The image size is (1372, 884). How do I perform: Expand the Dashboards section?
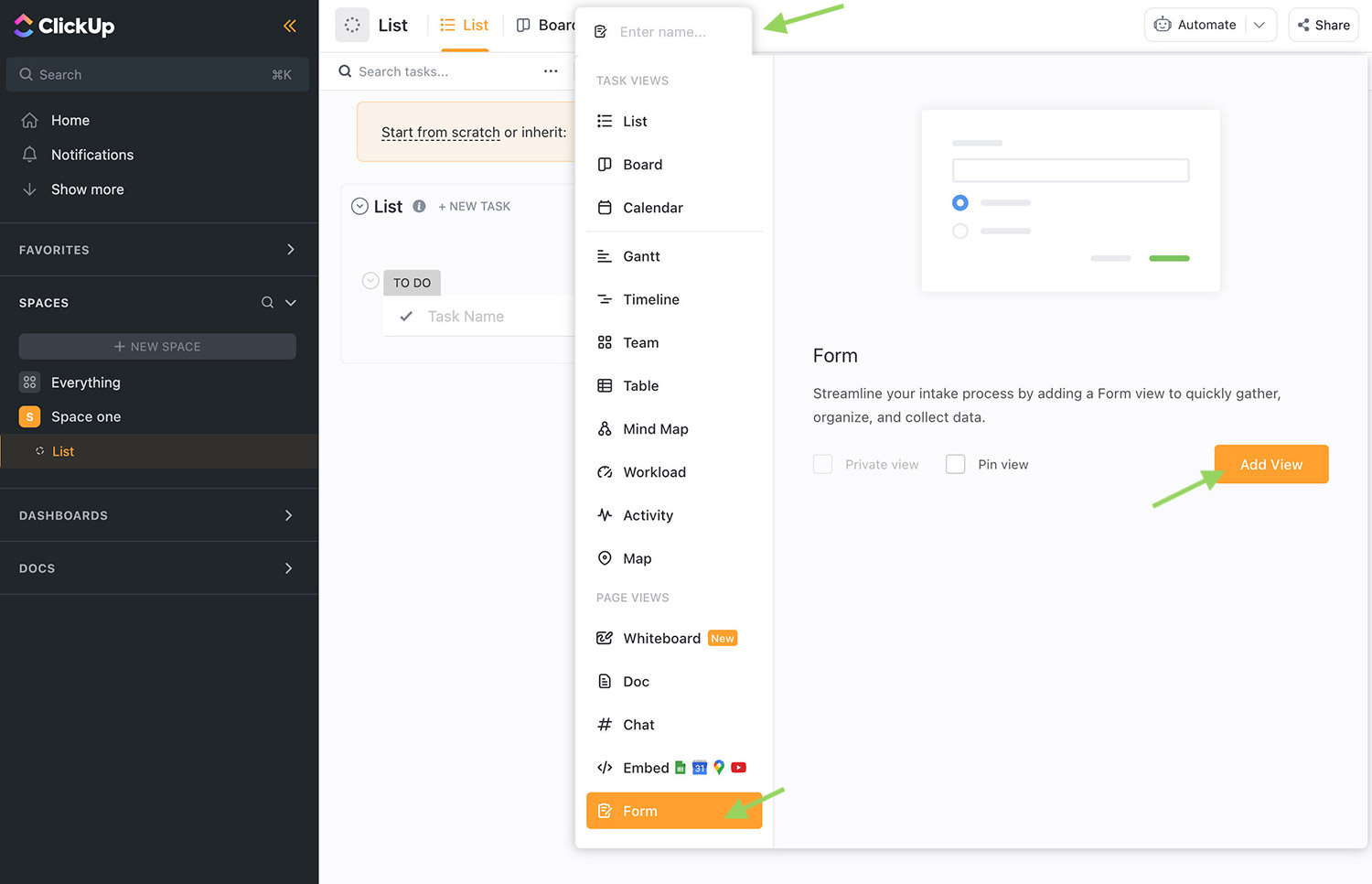tap(288, 515)
